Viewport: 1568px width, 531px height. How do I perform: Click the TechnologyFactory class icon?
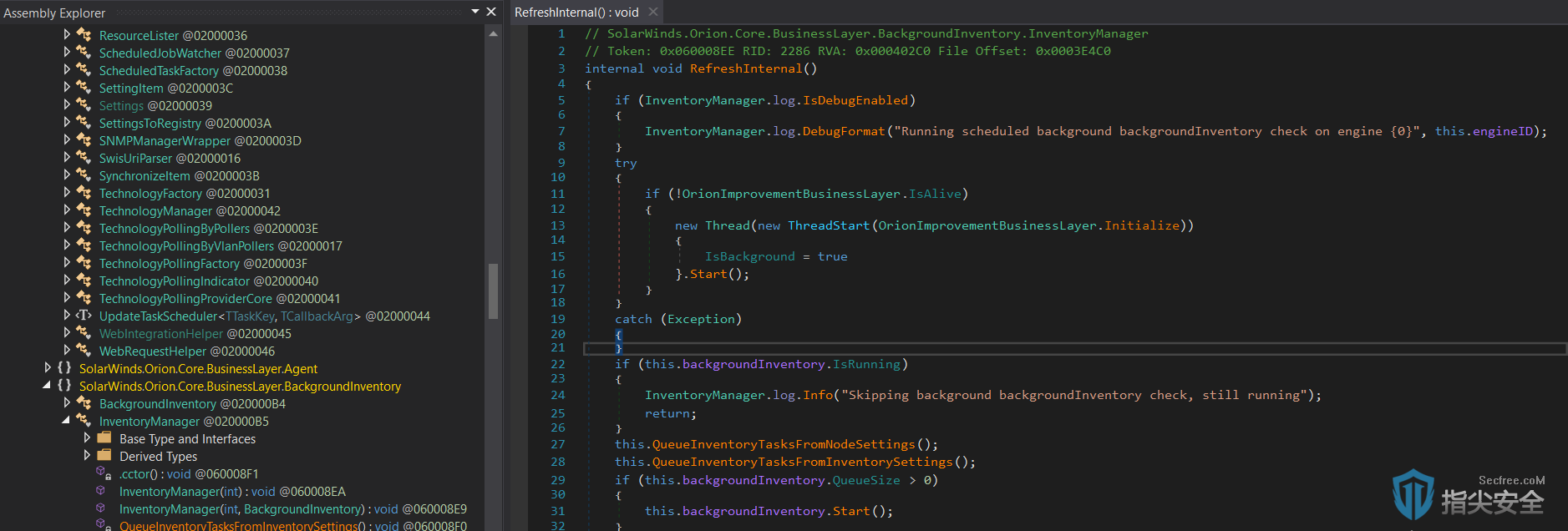(84, 193)
